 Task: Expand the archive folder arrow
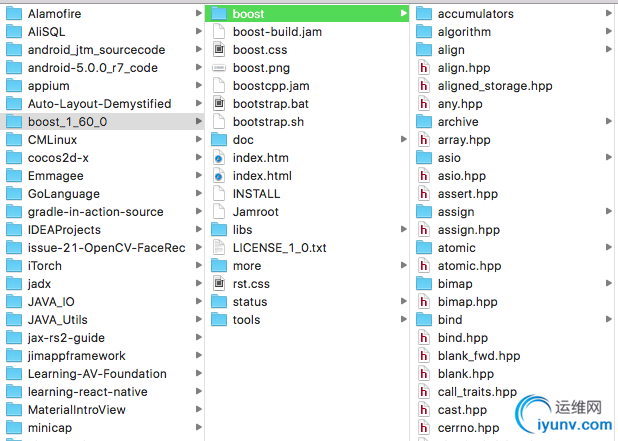point(609,121)
